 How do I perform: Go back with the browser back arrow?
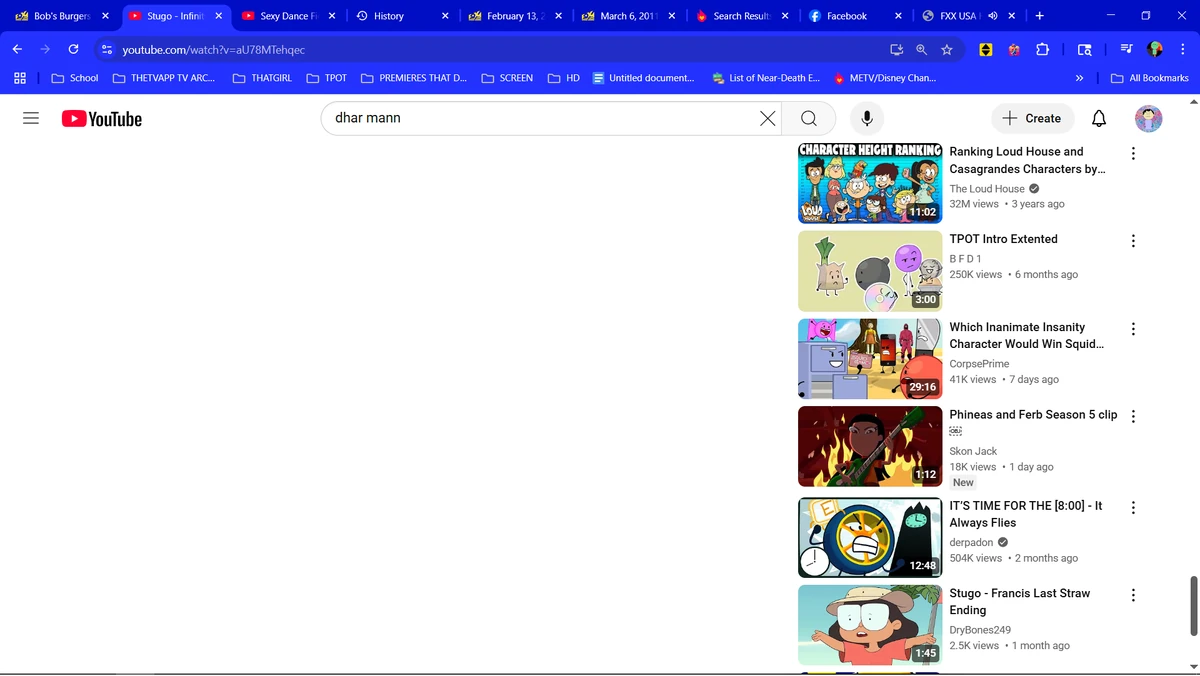16,49
